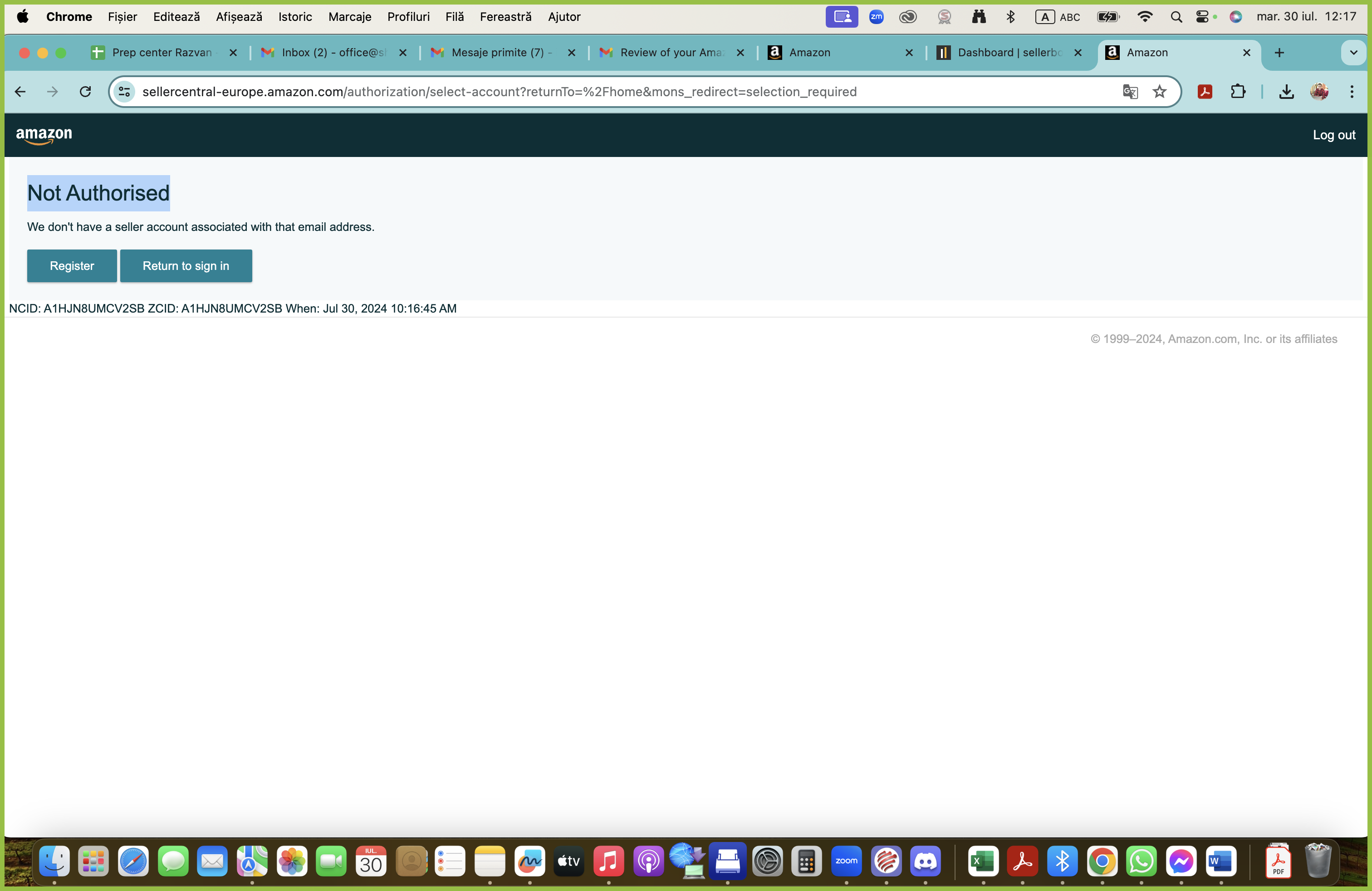Close the Prep center Razvan tab
This screenshot has width=1372, height=891.
[x=234, y=53]
